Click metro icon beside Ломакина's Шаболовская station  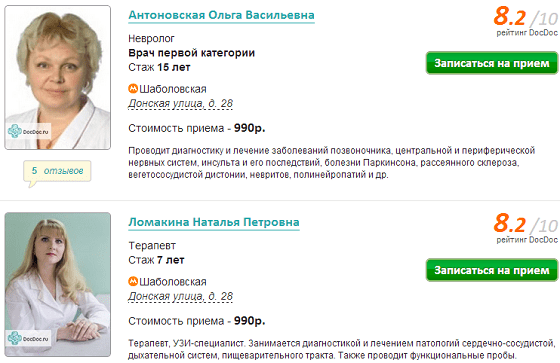(x=133, y=281)
